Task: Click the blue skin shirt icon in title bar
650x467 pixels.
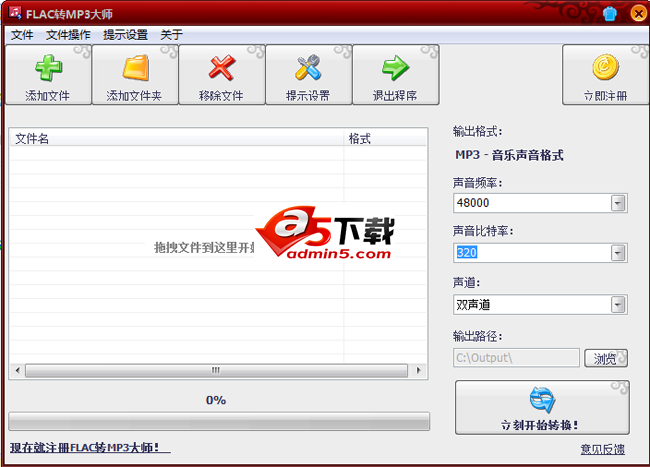Action: pyautogui.click(x=609, y=14)
